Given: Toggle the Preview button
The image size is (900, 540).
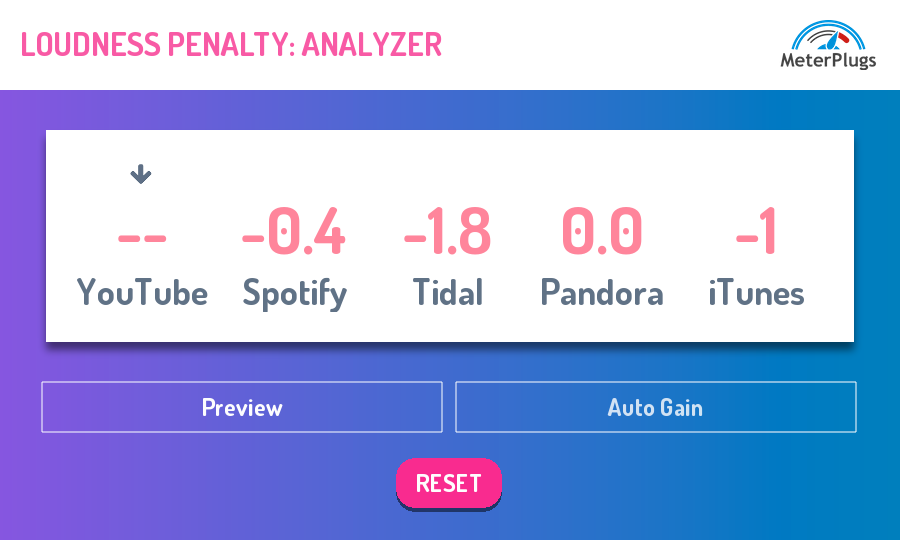Looking at the screenshot, I should pos(242,407).
